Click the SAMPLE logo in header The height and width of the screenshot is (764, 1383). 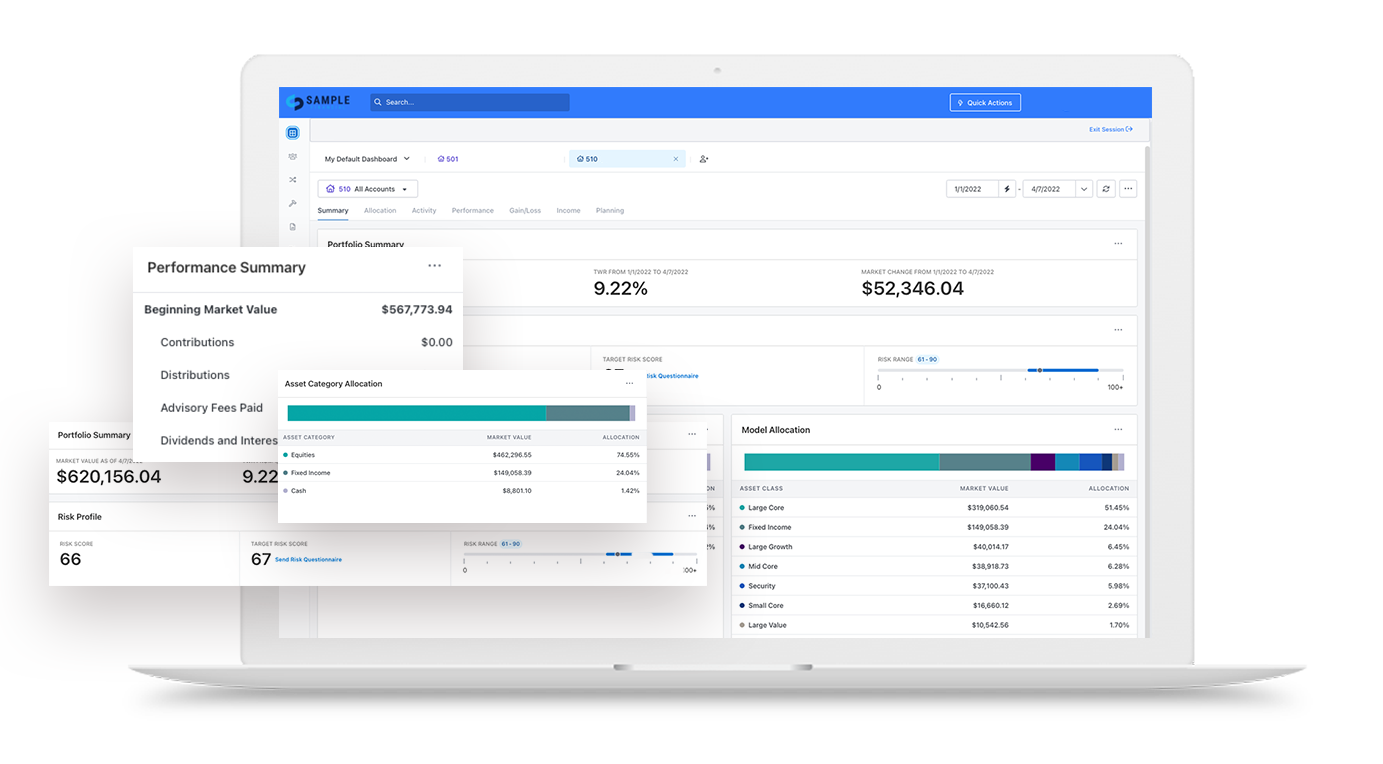[x=318, y=102]
